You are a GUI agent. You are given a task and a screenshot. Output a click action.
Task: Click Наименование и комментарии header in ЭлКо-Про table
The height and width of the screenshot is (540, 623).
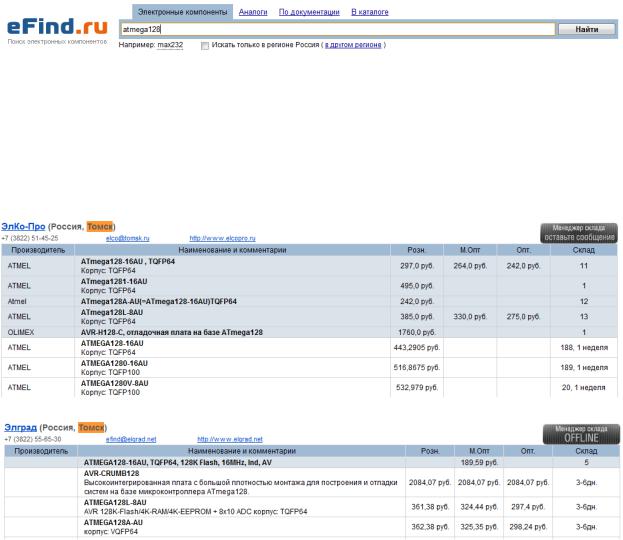pos(232,250)
